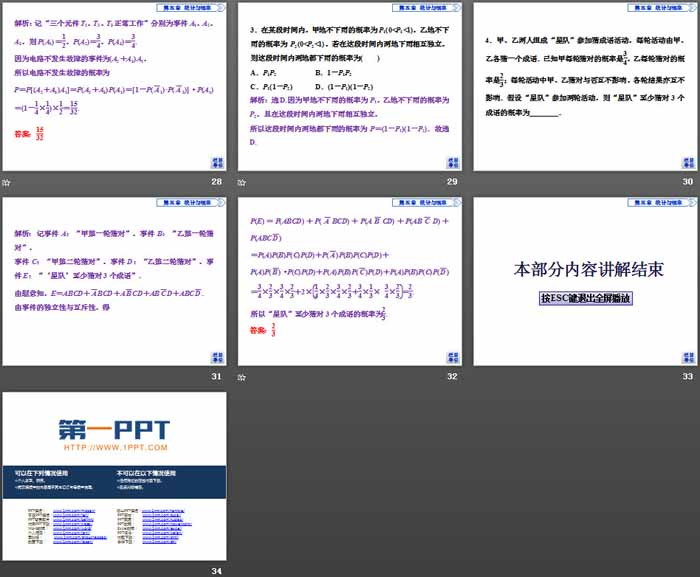The height and width of the screenshot is (577, 700).
Task: Click slide number label 29
Action: pos(452,181)
